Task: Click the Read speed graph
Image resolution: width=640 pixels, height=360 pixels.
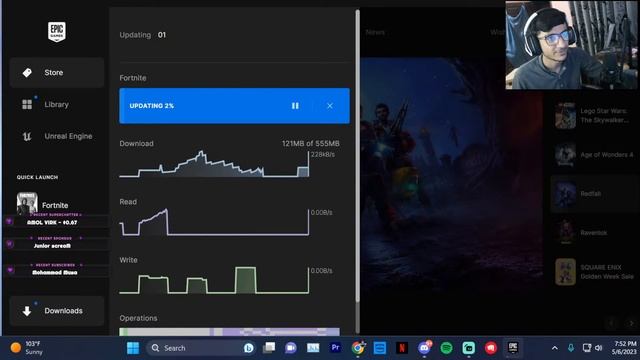Action: pos(214,222)
